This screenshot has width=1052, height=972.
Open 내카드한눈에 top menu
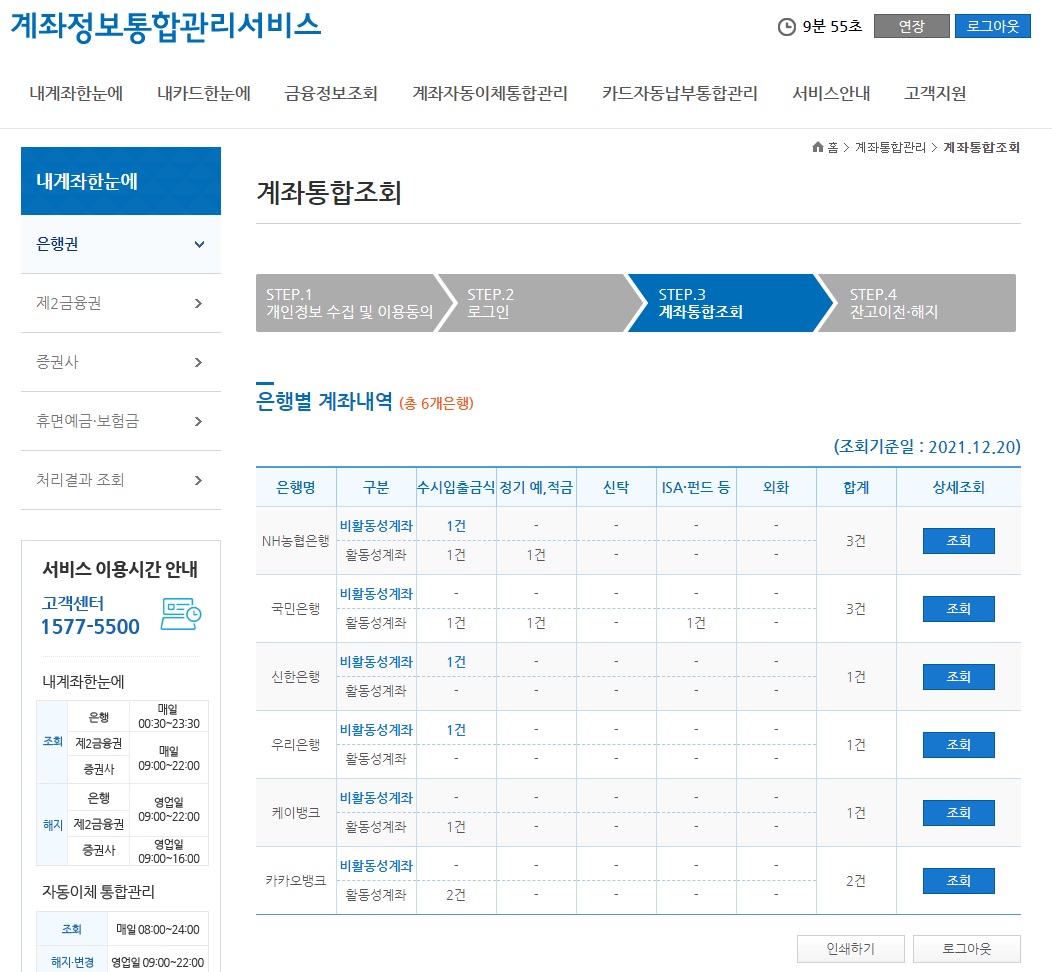(x=204, y=93)
